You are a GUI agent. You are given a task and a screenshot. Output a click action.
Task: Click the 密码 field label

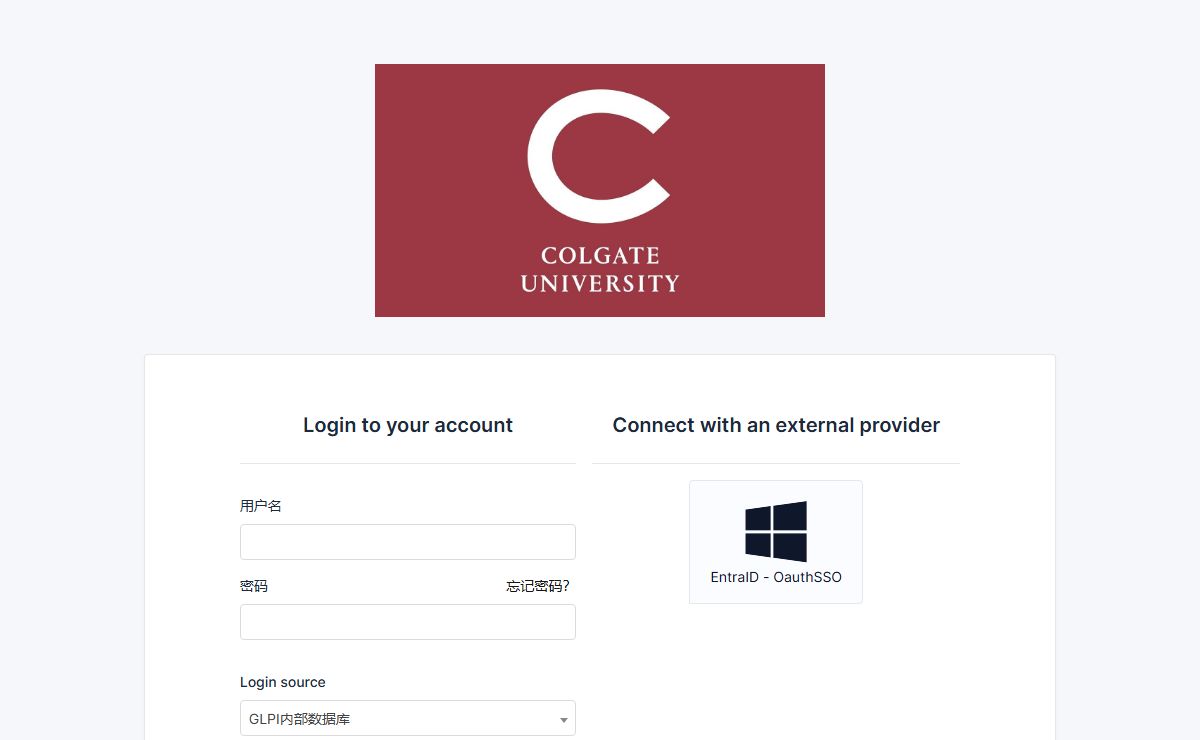click(x=254, y=586)
